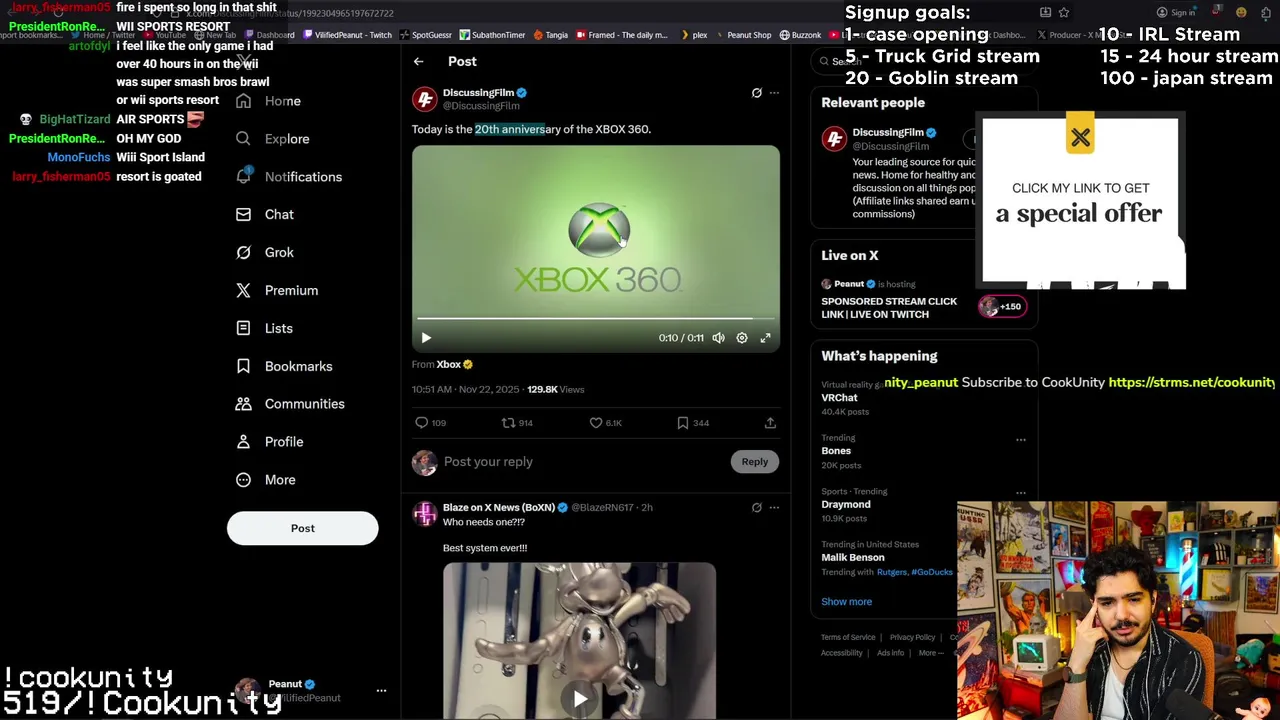Open the Peanut Shop bookmark
Image resolution: width=1280 pixels, height=720 pixels.
tap(742, 35)
